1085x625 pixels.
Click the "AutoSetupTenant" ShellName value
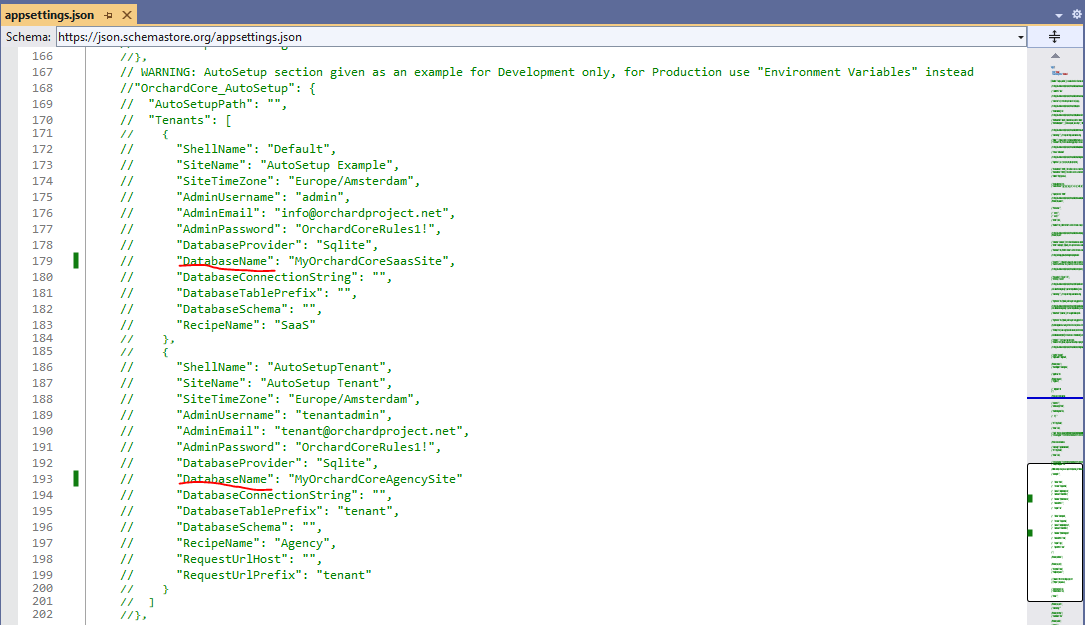(x=327, y=367)
